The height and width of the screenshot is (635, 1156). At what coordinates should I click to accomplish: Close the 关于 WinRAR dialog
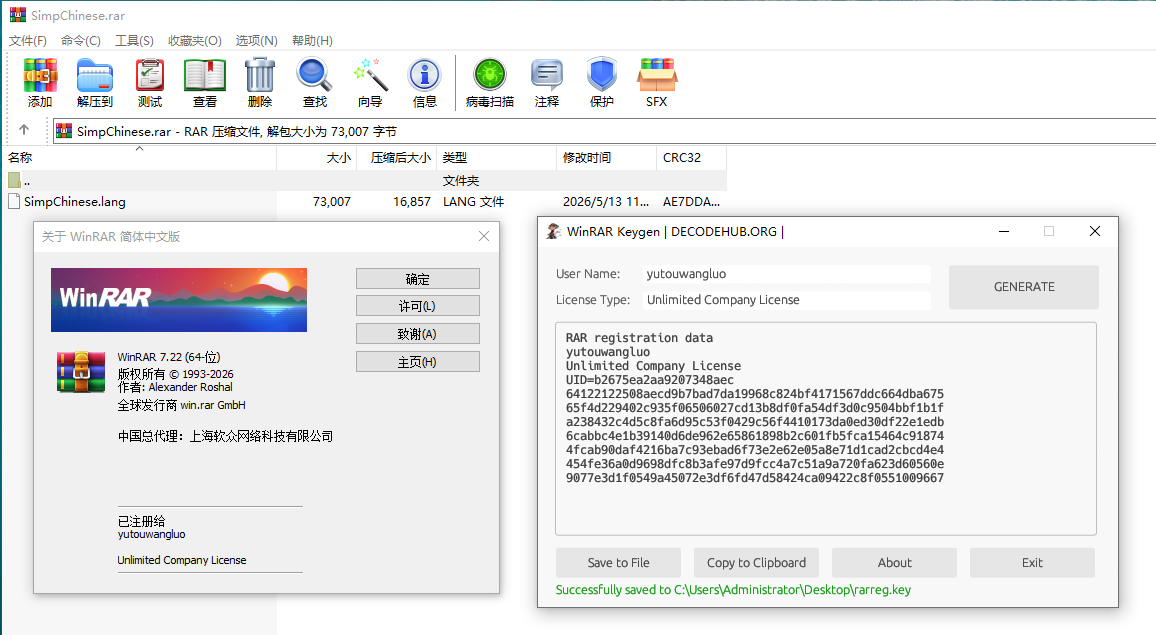point(484,236)
